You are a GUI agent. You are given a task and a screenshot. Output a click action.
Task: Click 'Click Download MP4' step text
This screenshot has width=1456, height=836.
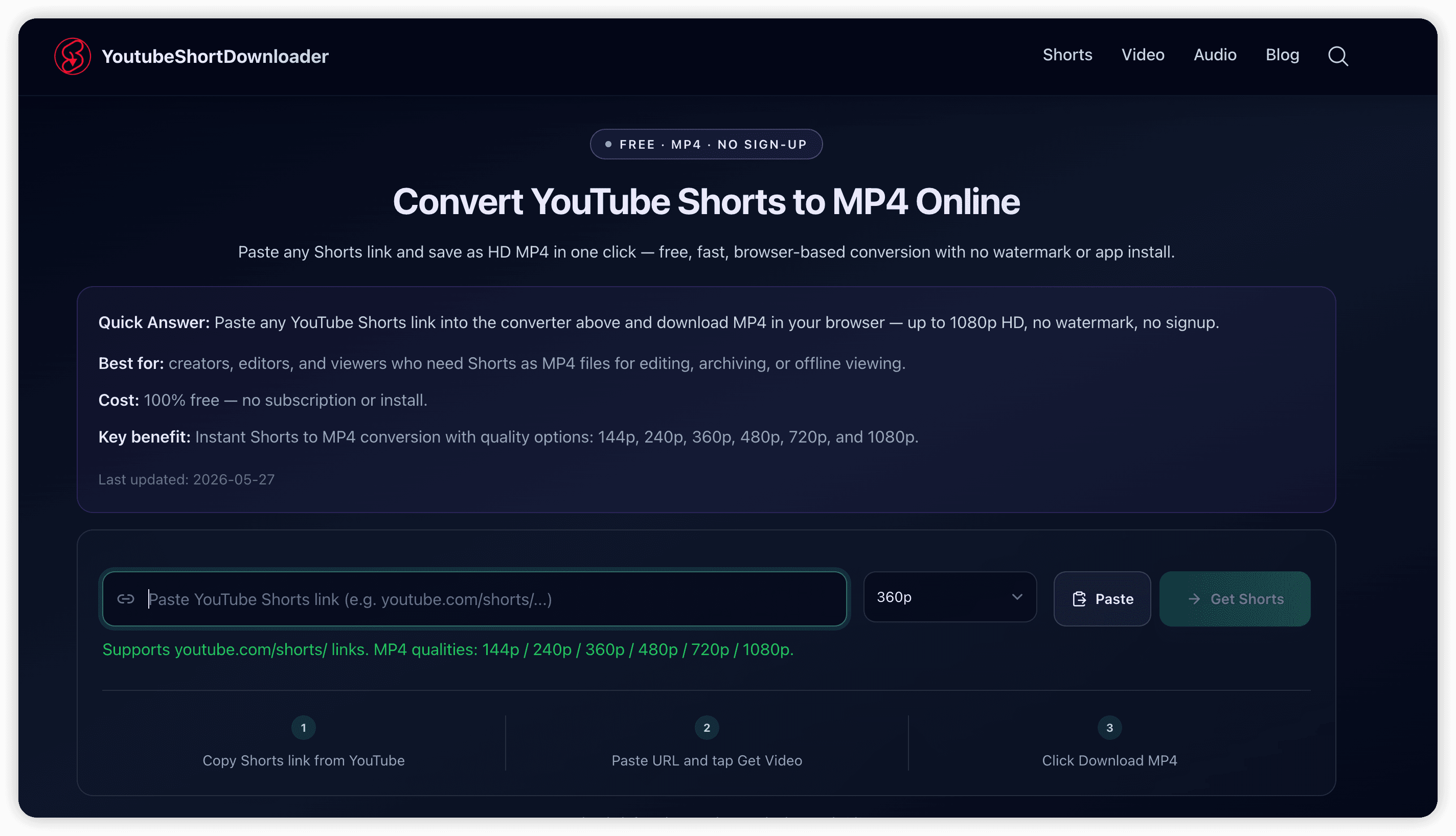(x=1109, y=760)
